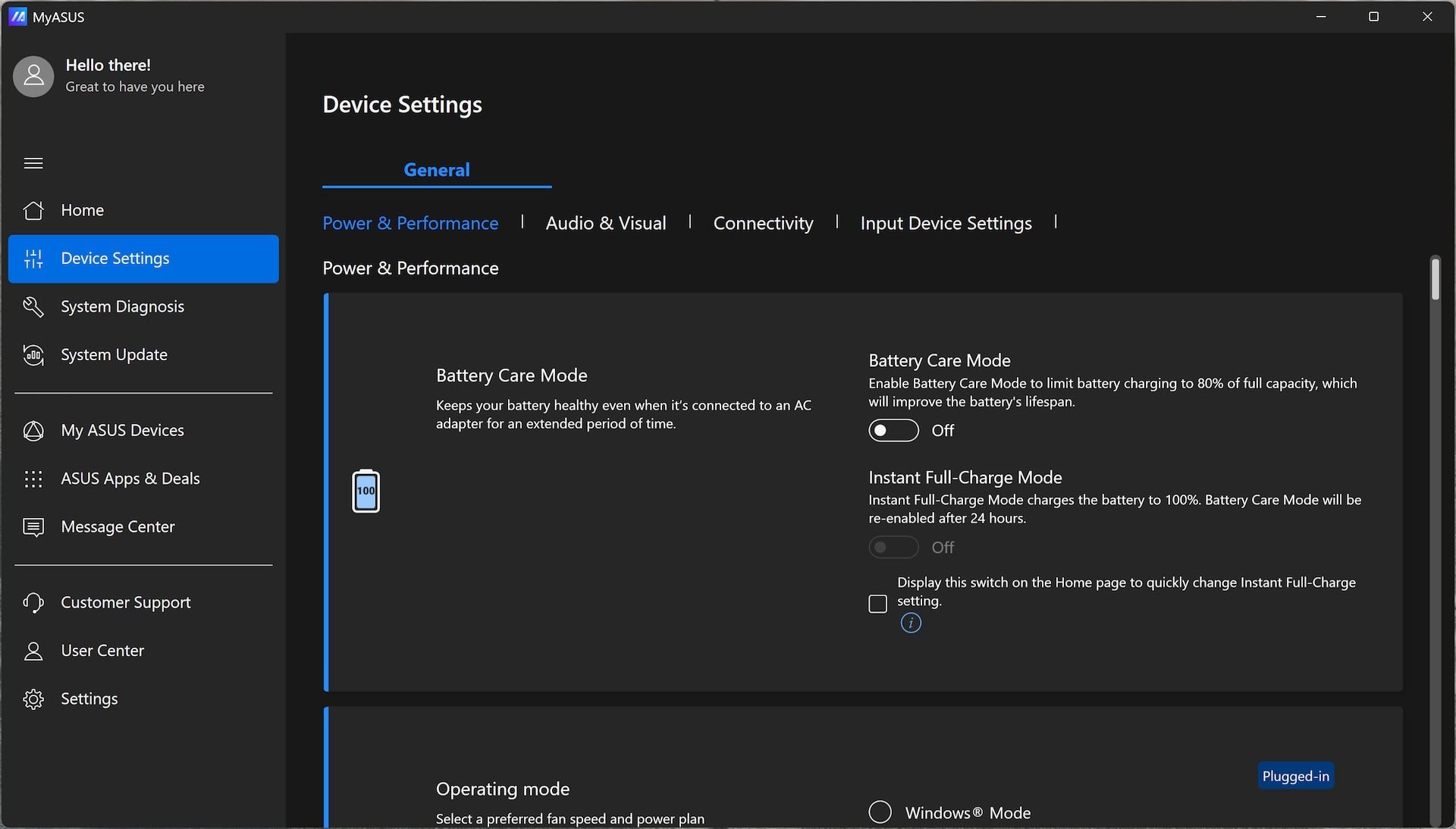Open User Center section
Screen dimensions: 1456x829
tap(102, 650)
